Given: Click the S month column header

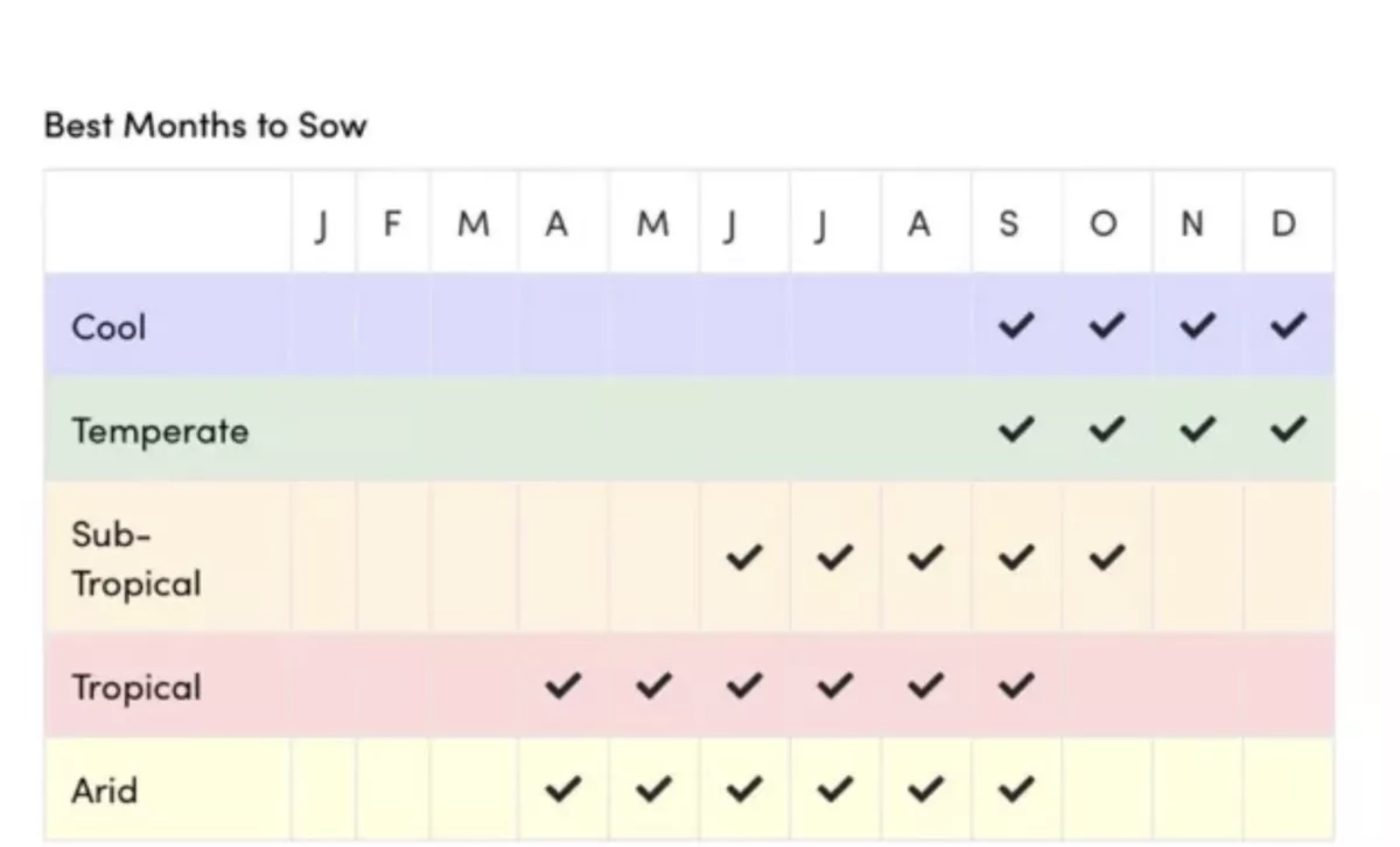Looking at the screenshot, I should point(1009,224).
